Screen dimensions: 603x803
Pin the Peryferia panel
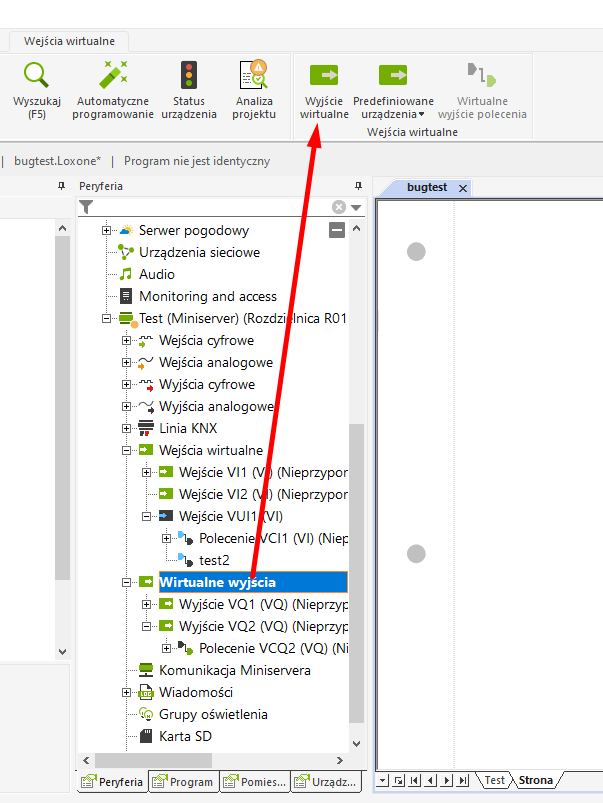click(358, 186)
